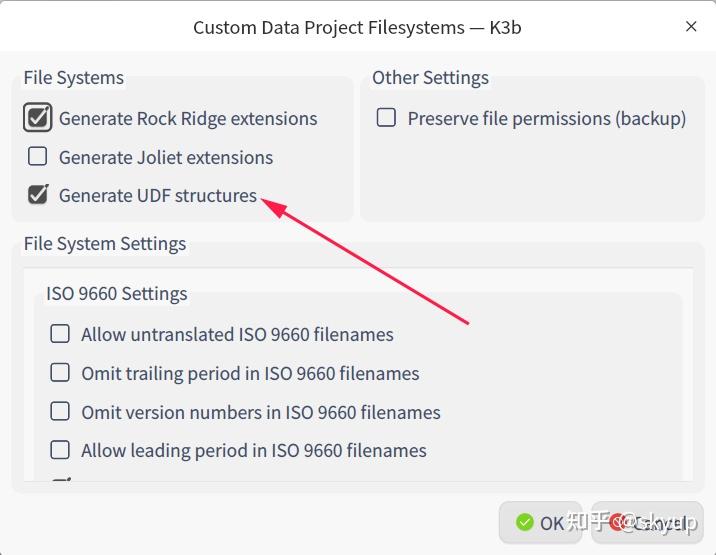
Task: Confirm settings with the OK button
Action: click(x=541, y=522)
